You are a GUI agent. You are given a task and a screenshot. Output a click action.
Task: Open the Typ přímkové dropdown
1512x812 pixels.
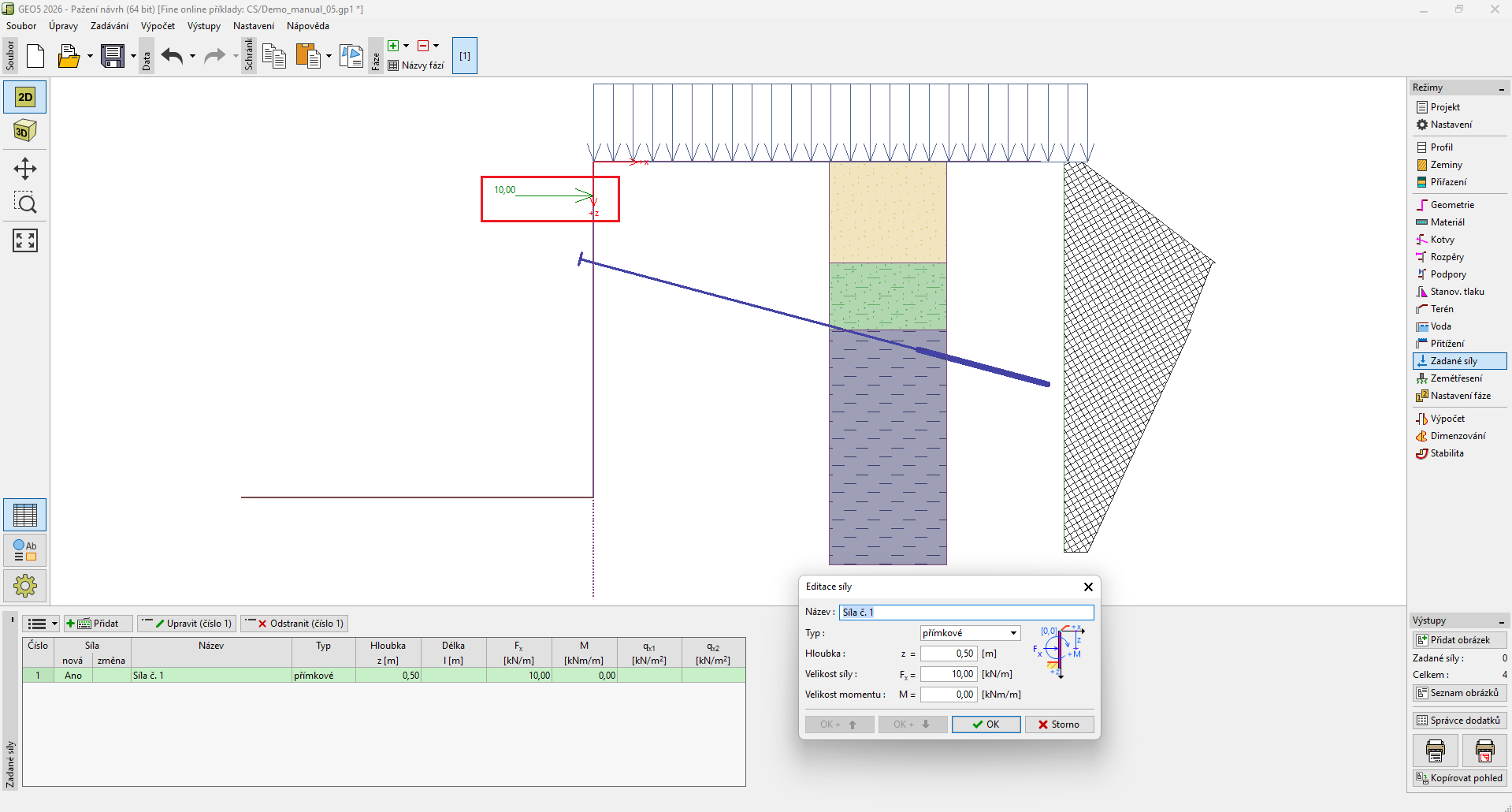pos(970,633)
